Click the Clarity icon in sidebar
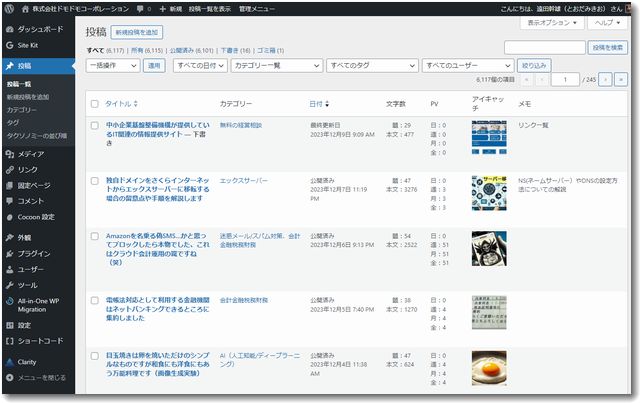This screenshot has width=640, height=403. click(x=10, y=361)
